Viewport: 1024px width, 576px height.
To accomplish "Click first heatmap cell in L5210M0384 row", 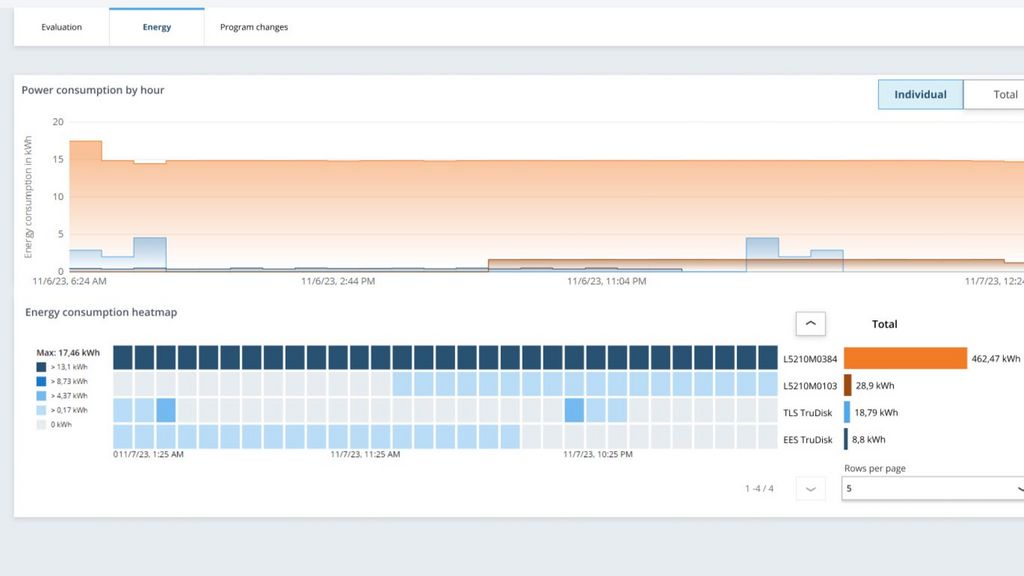I will point(123,358).
